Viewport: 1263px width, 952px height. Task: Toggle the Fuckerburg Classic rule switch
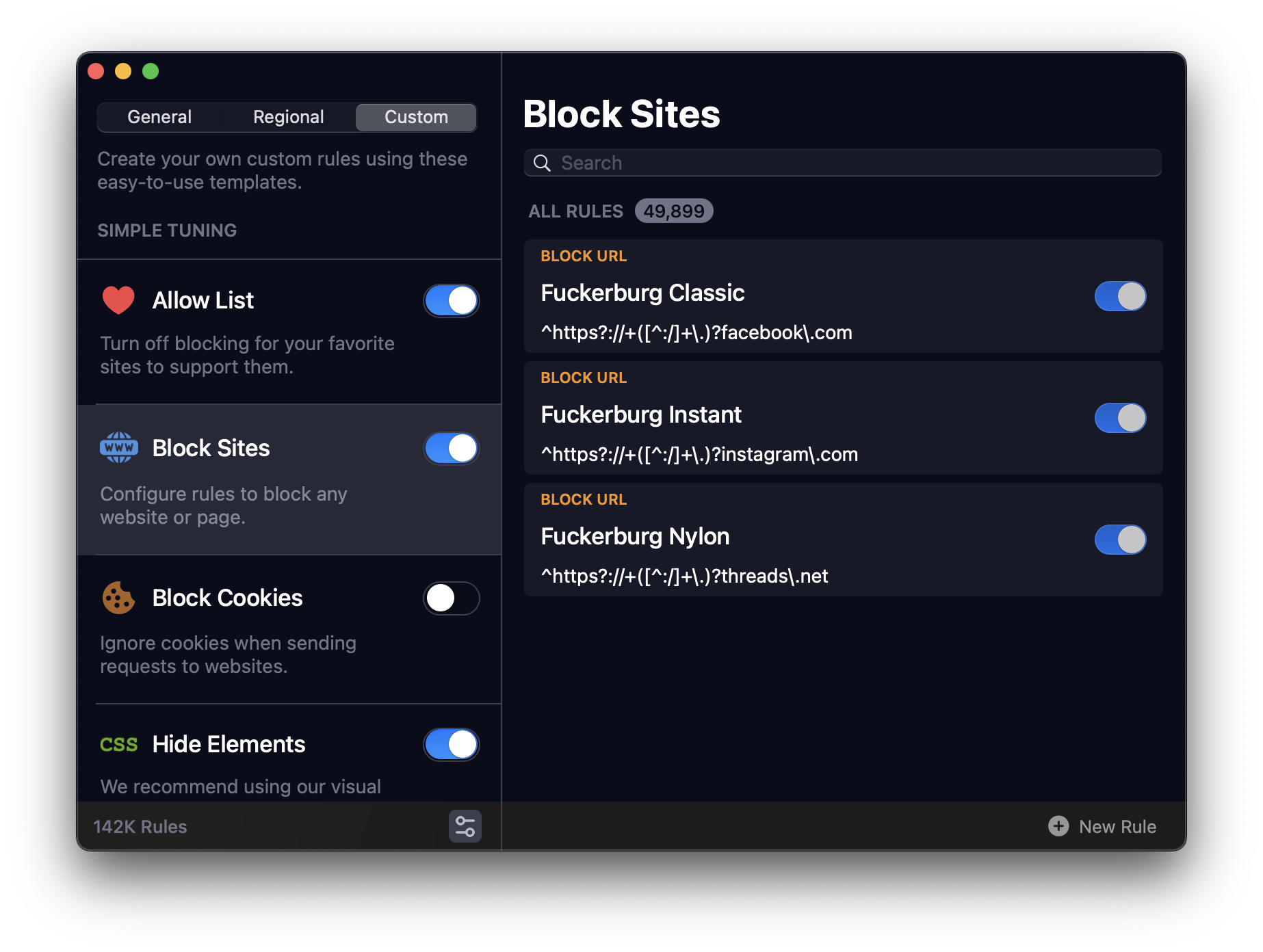tap(1120, 296)
